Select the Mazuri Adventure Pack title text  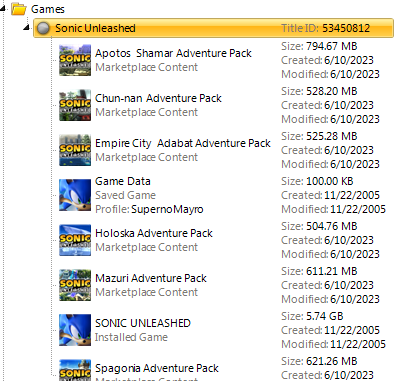tap(151, 278)
